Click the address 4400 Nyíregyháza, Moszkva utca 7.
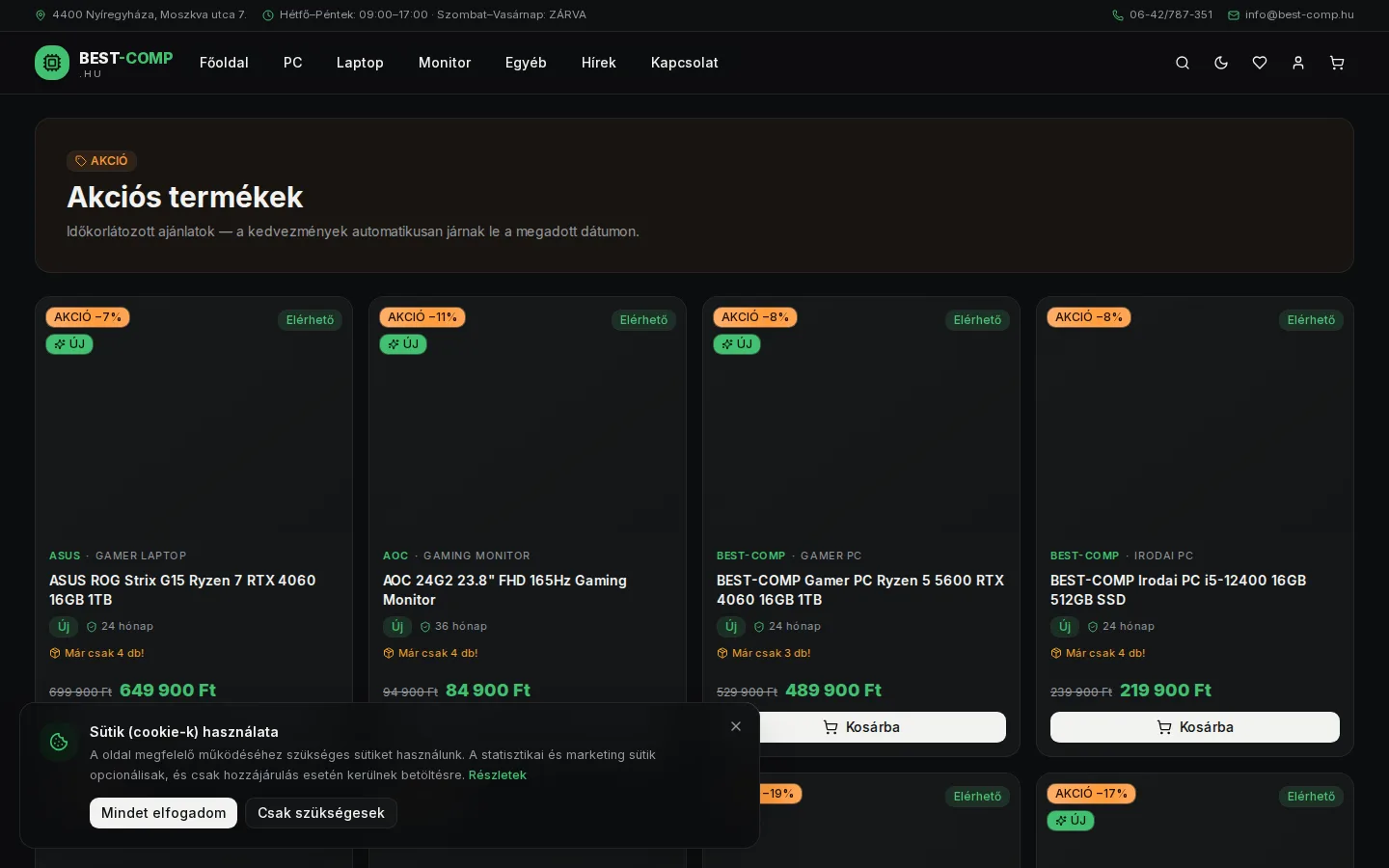This screenshot has height=868, width=1389. click(x=141, y=14)
